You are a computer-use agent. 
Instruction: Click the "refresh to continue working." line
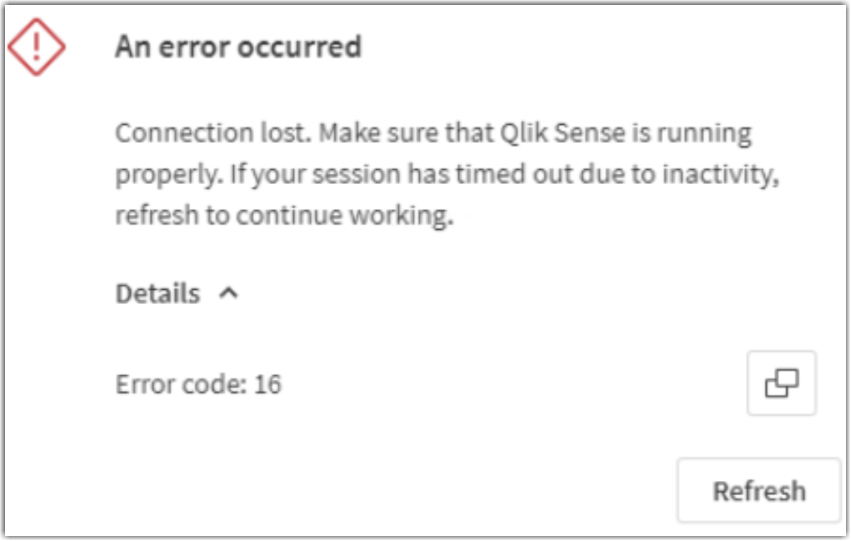click(284, 215)
